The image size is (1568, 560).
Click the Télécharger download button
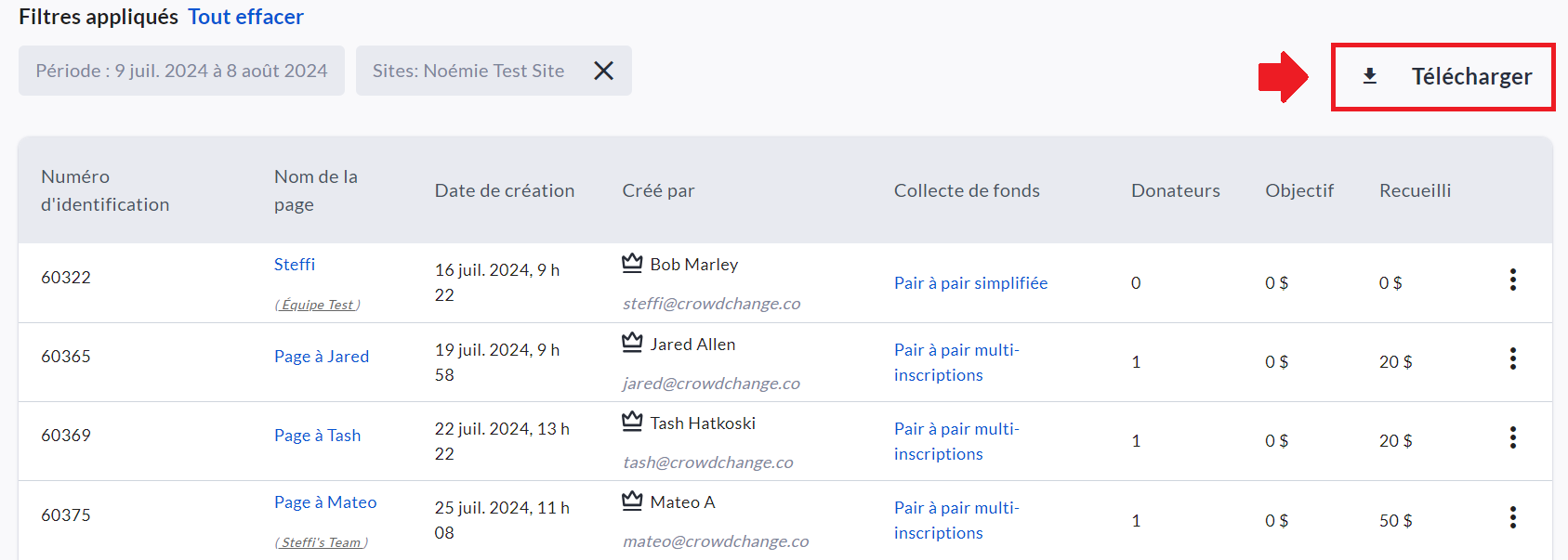pyautogui.click(x=1443, y=76)
